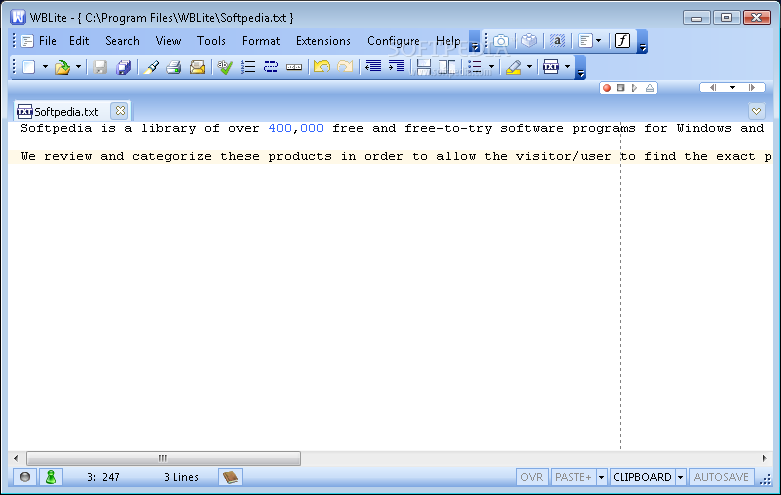Expand the TXT file type dropdown
This screenshot has height=495, width=781.
coord(567,67)
